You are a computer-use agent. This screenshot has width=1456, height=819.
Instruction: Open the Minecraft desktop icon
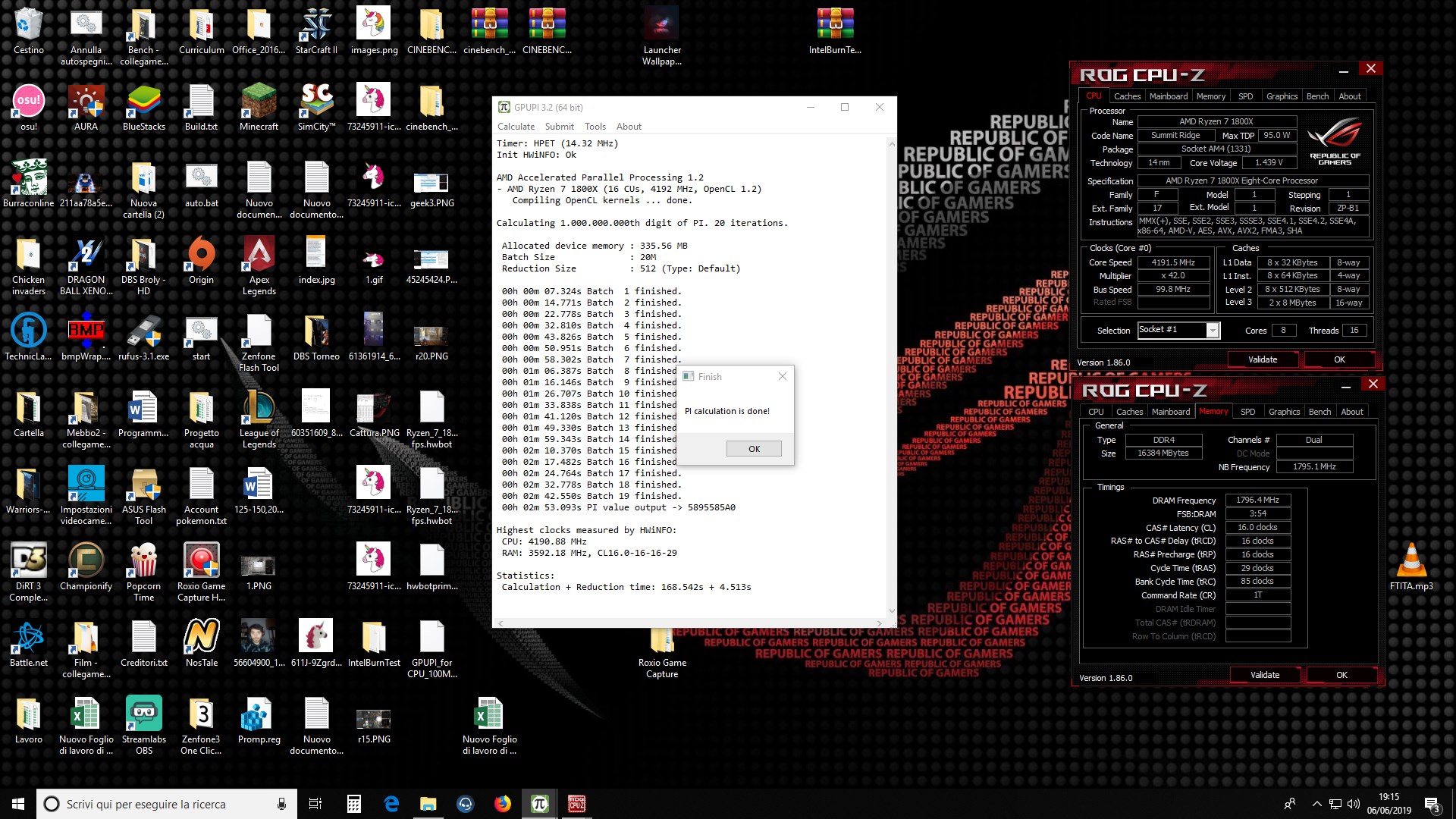click(x=259, y=108)
